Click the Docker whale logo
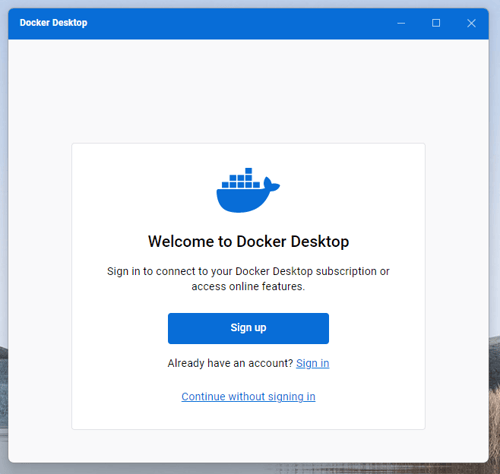This screenshot has width=500, height=474. tap(248, 190)
